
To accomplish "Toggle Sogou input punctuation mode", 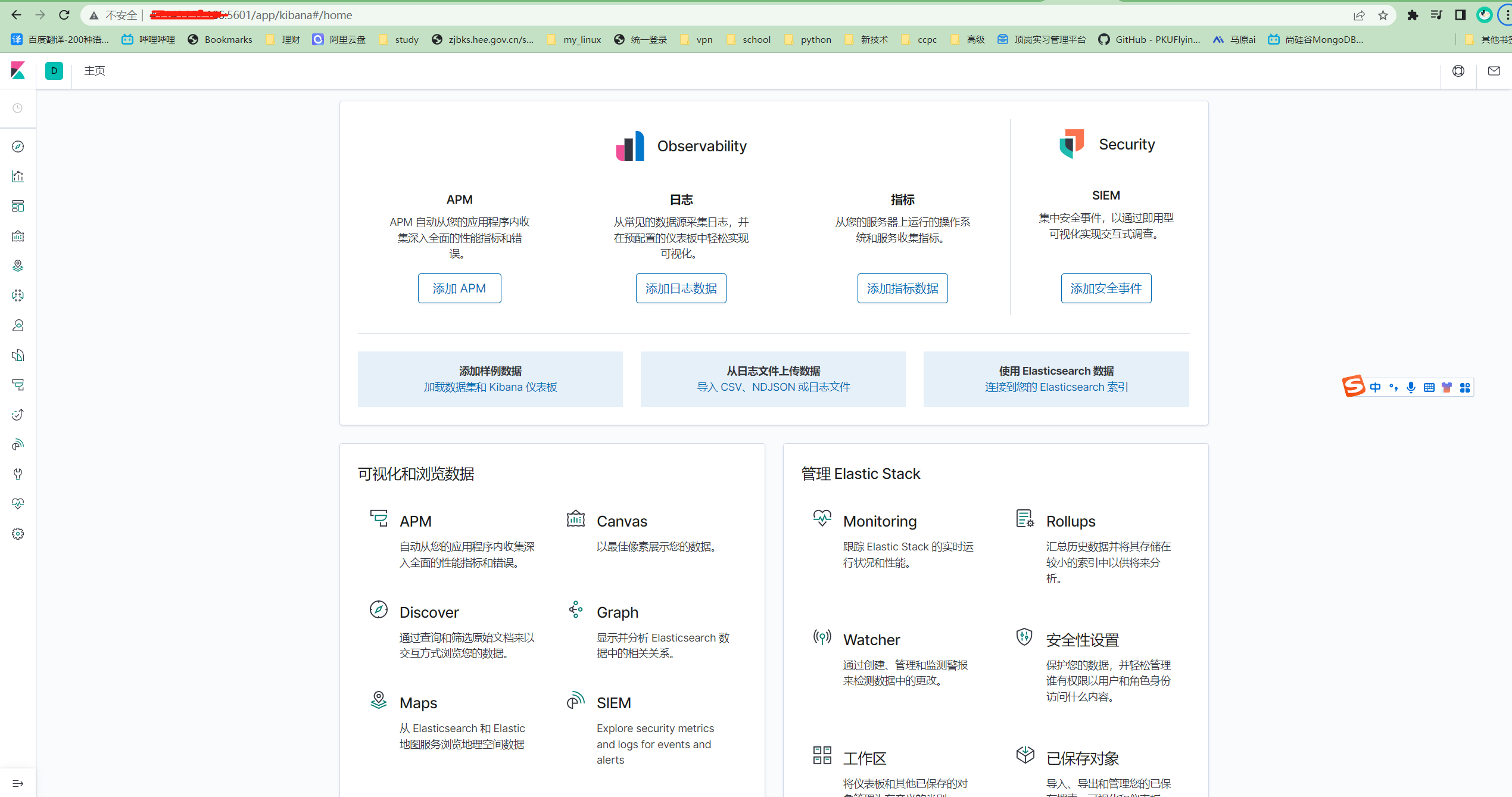I will pyautogui.click(x=1393, y=388).
